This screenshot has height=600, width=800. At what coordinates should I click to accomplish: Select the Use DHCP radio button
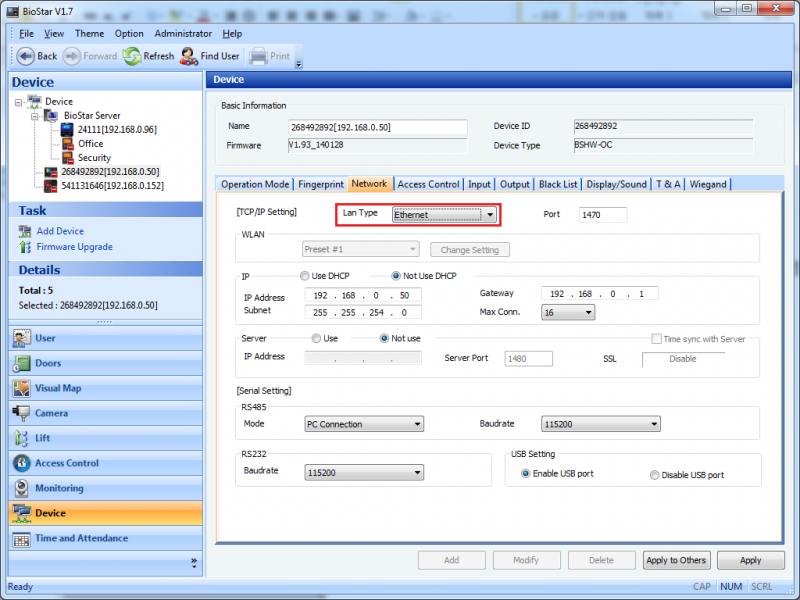point(306,276)
